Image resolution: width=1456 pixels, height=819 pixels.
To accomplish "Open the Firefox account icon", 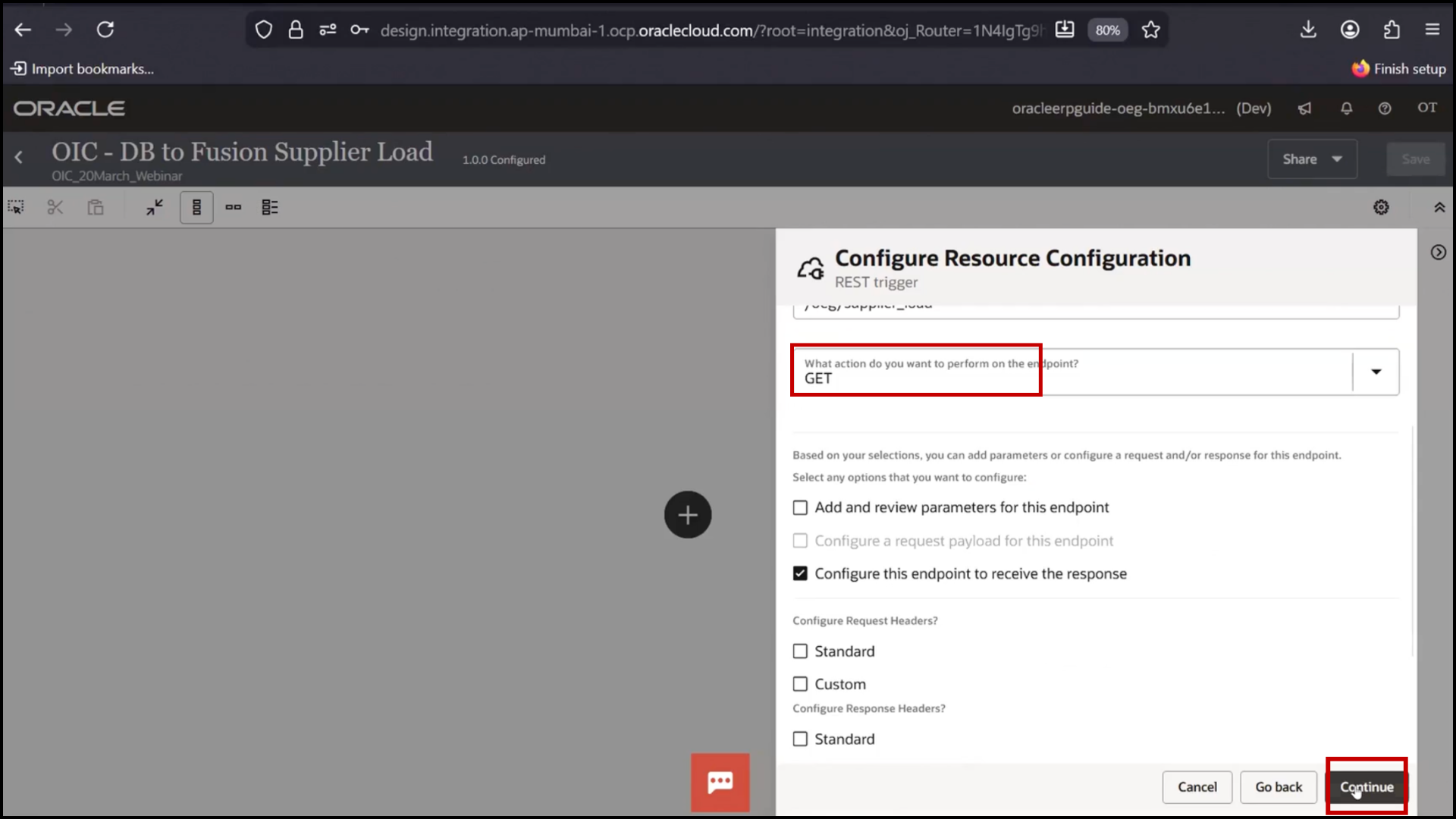I will [1350, 30].
